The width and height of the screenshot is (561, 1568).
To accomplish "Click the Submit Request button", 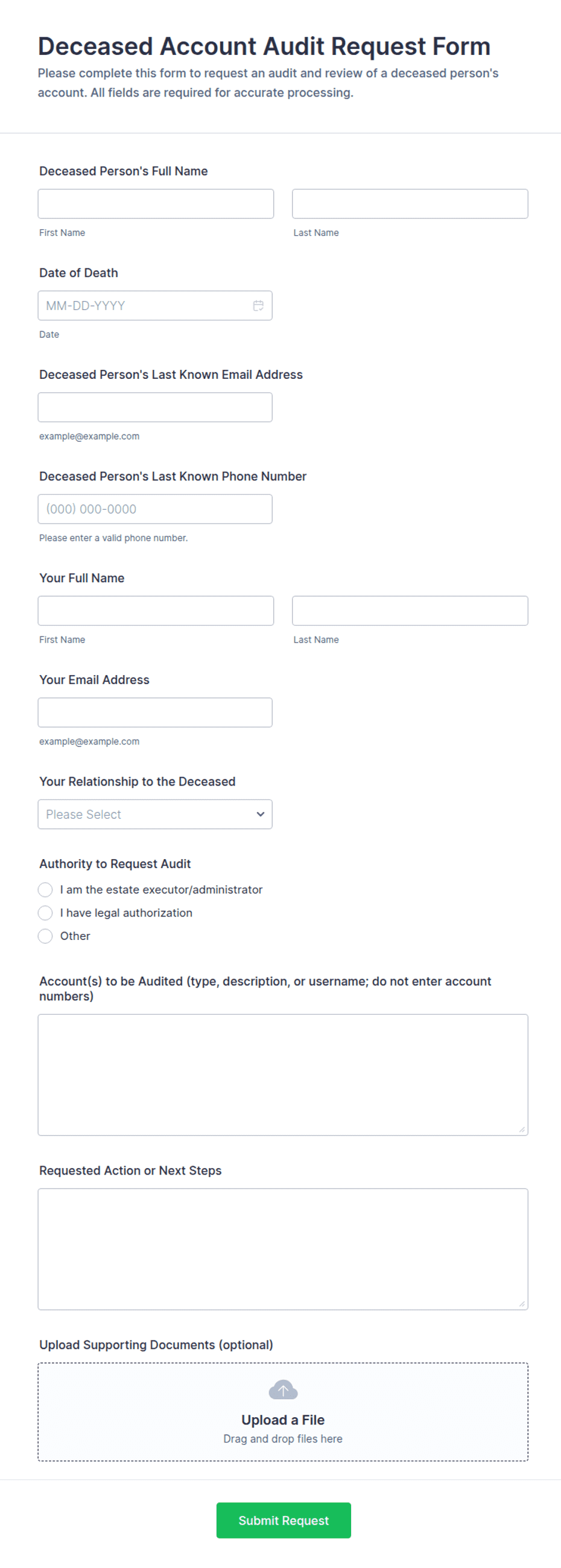I will pyautogui.click(x=284, y=1520).
